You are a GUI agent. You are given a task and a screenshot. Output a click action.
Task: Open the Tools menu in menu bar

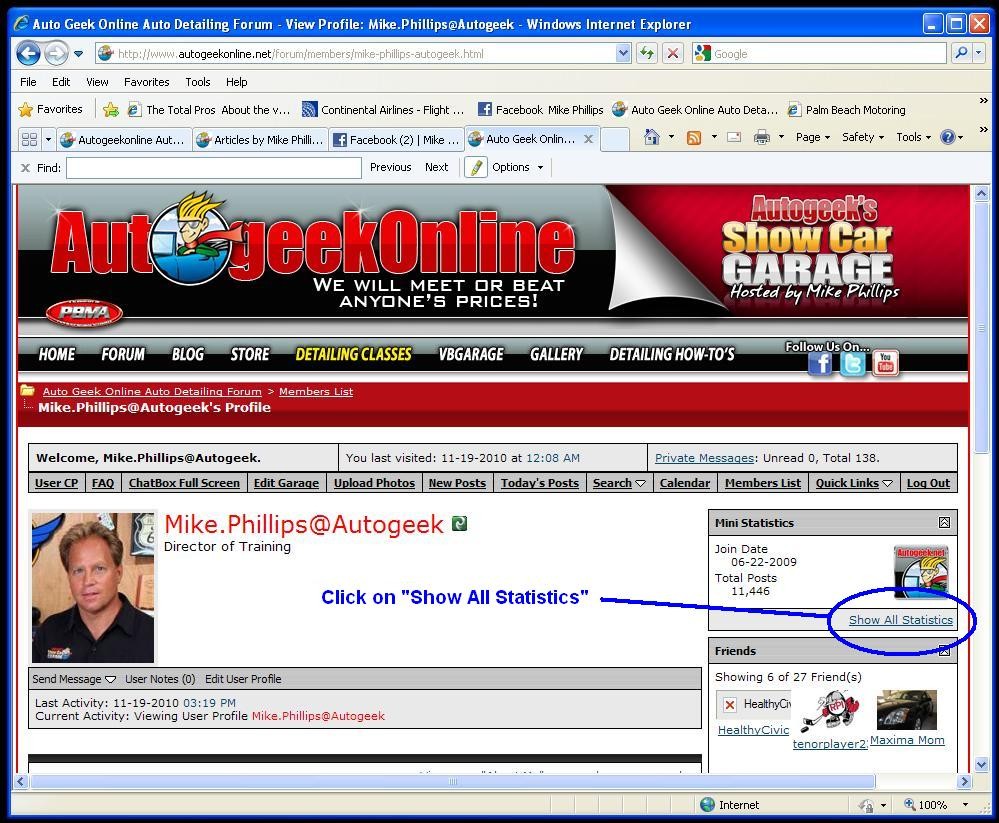coord(198,82)
